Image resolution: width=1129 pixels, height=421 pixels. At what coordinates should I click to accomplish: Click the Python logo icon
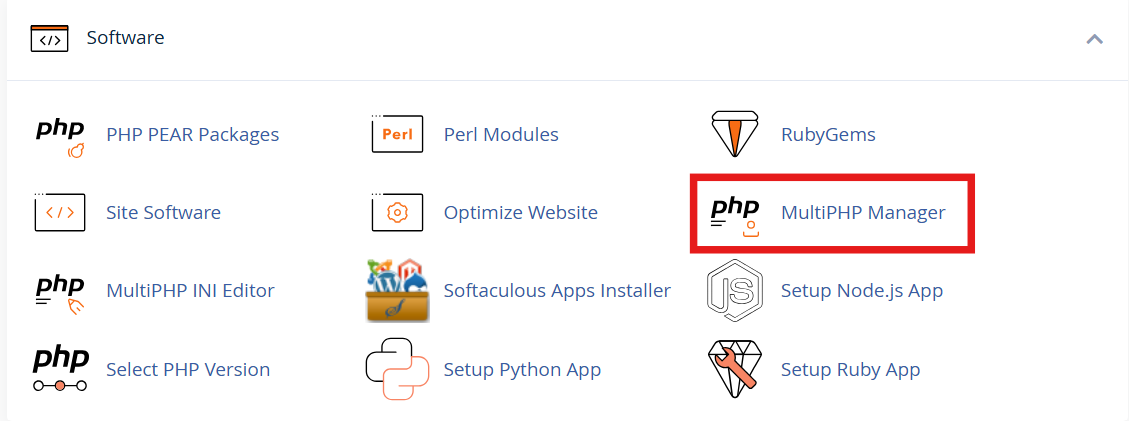[397, 369]
